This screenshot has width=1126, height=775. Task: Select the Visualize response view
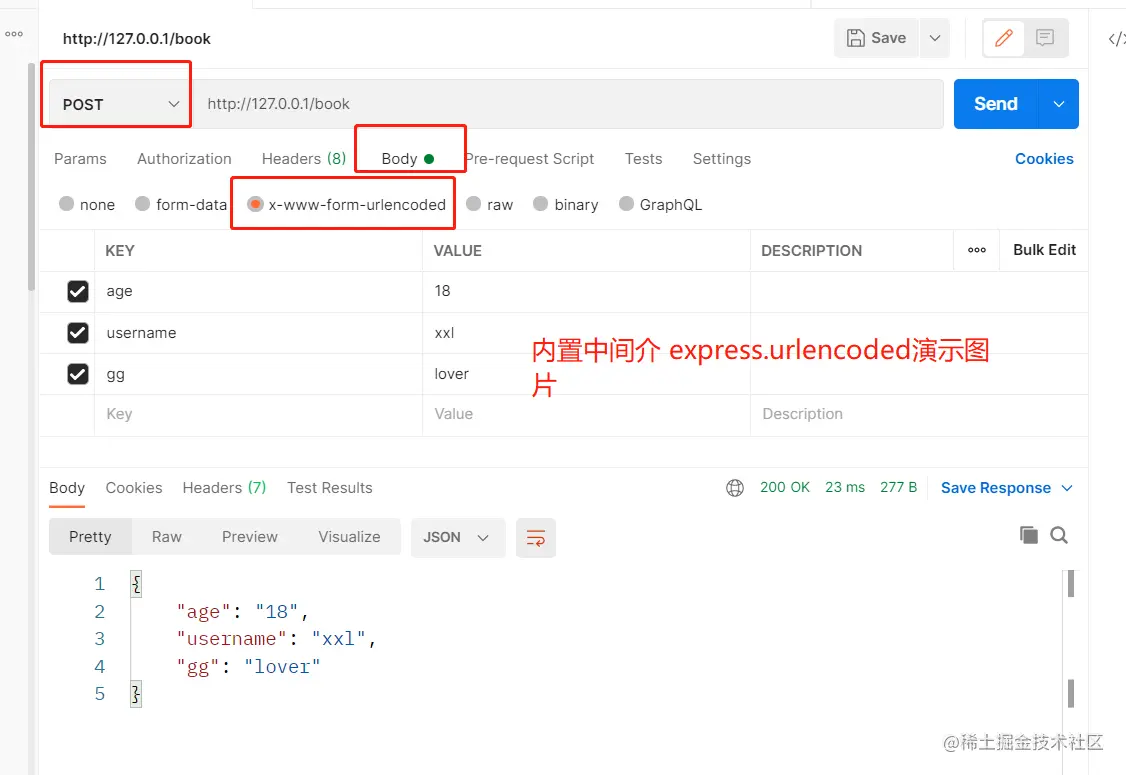click(349, 537)
